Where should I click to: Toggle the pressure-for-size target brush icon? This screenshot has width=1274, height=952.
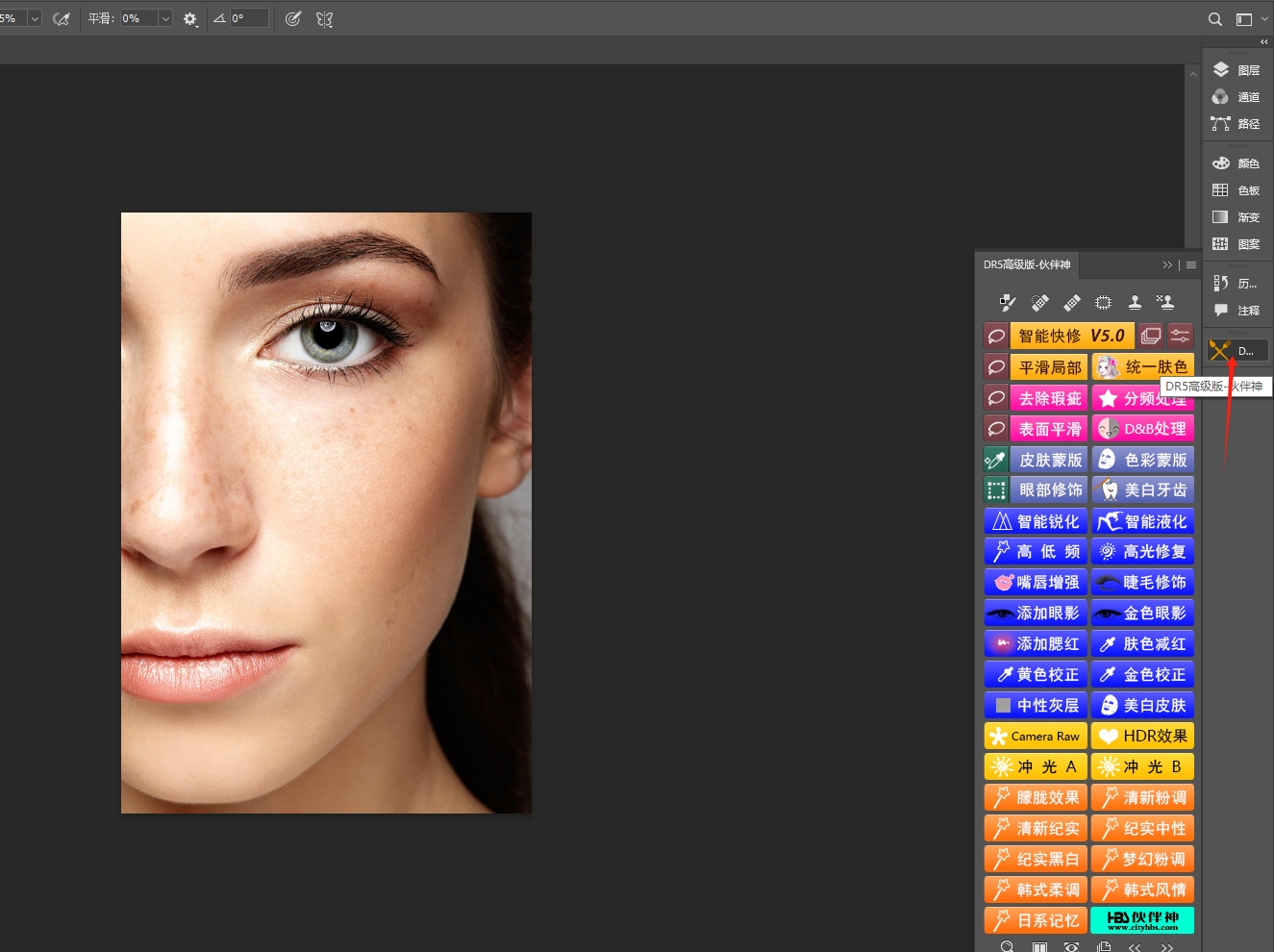click(x=293, y=19)
